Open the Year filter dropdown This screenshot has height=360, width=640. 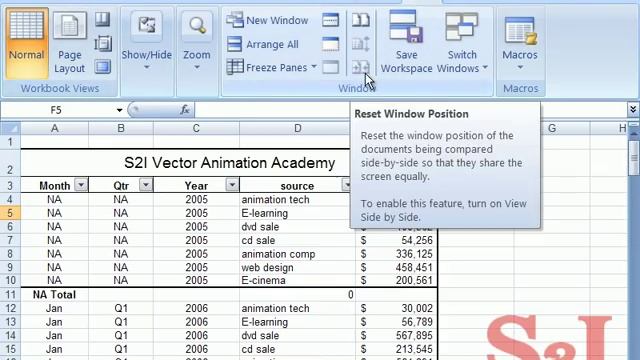tap(232, 185)
